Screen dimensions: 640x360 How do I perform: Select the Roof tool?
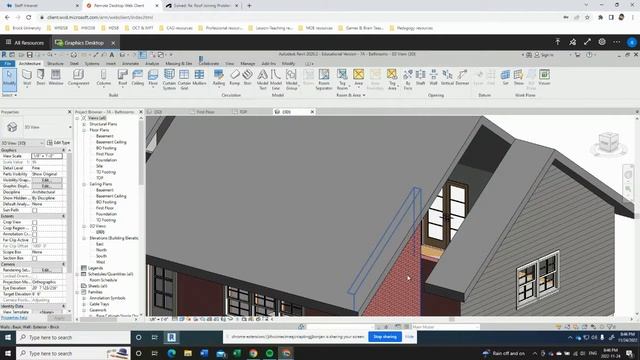(x=122, y=78)
